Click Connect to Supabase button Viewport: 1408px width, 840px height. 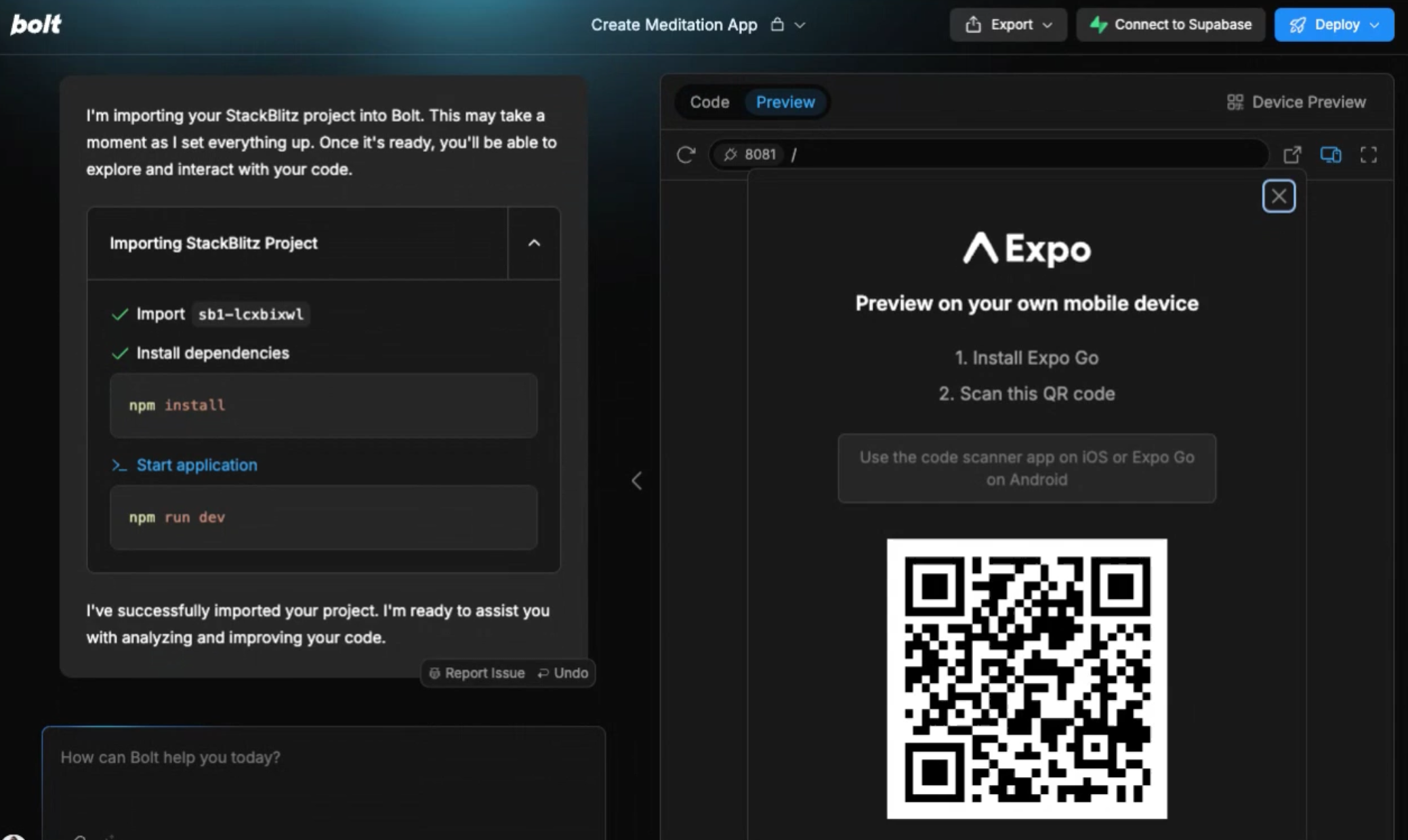tap(1170, 25)
